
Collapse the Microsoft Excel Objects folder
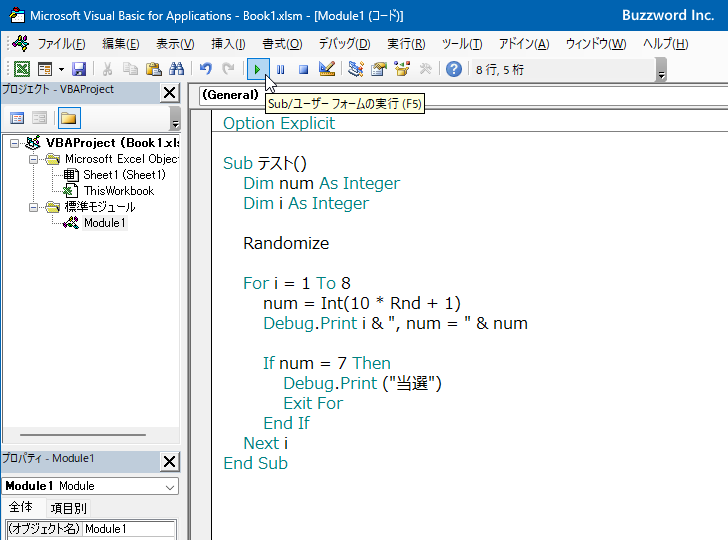tap(33, 159)
